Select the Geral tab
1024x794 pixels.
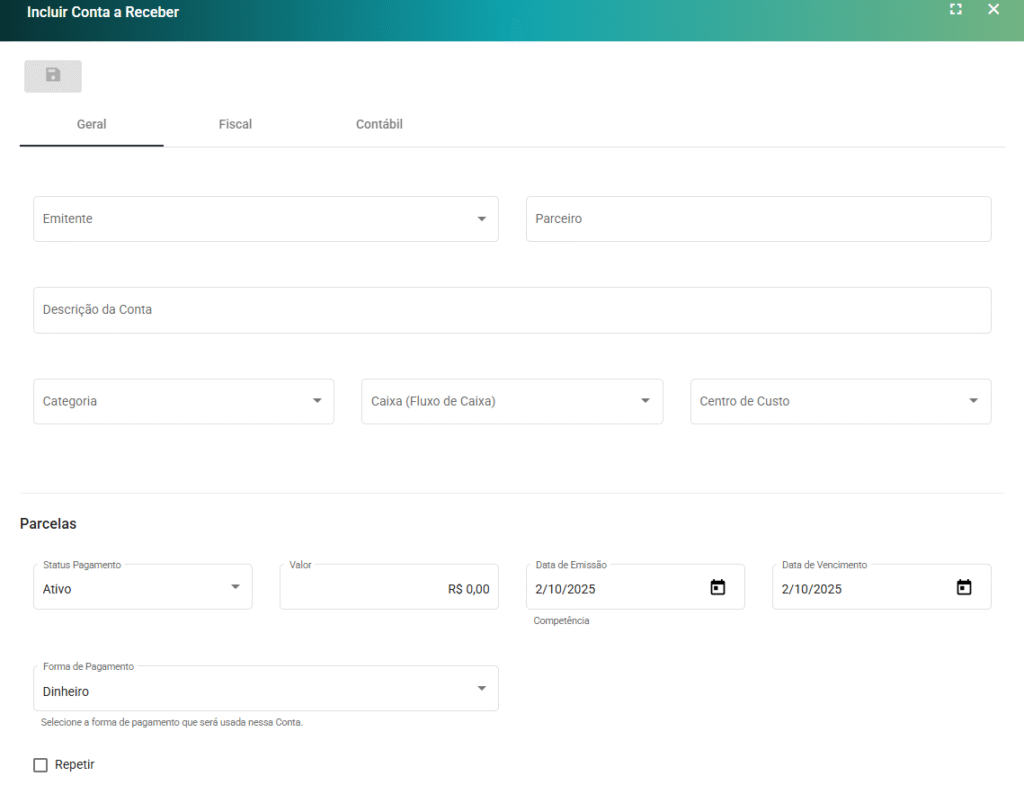click(91, 125)
